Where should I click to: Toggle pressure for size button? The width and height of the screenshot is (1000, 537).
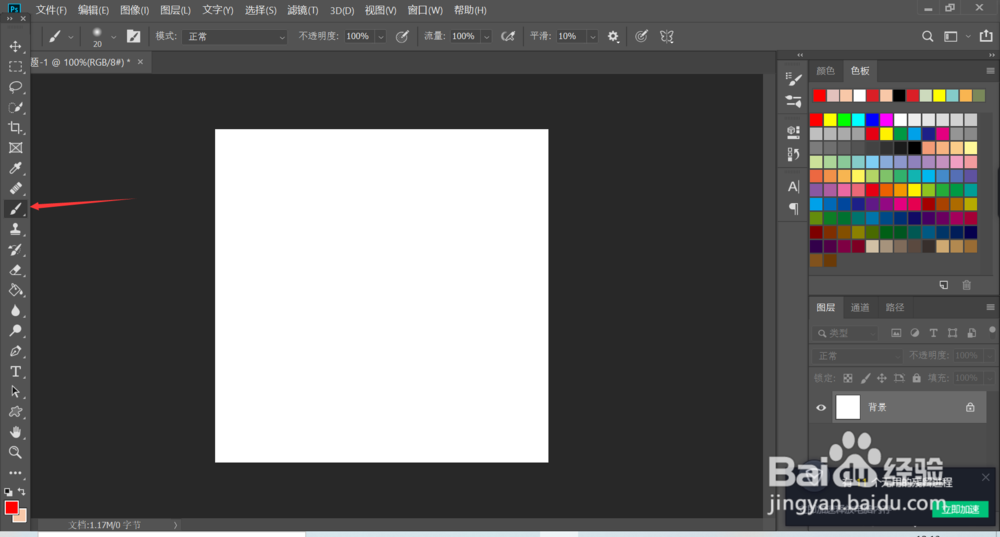(x=642, y=36)
